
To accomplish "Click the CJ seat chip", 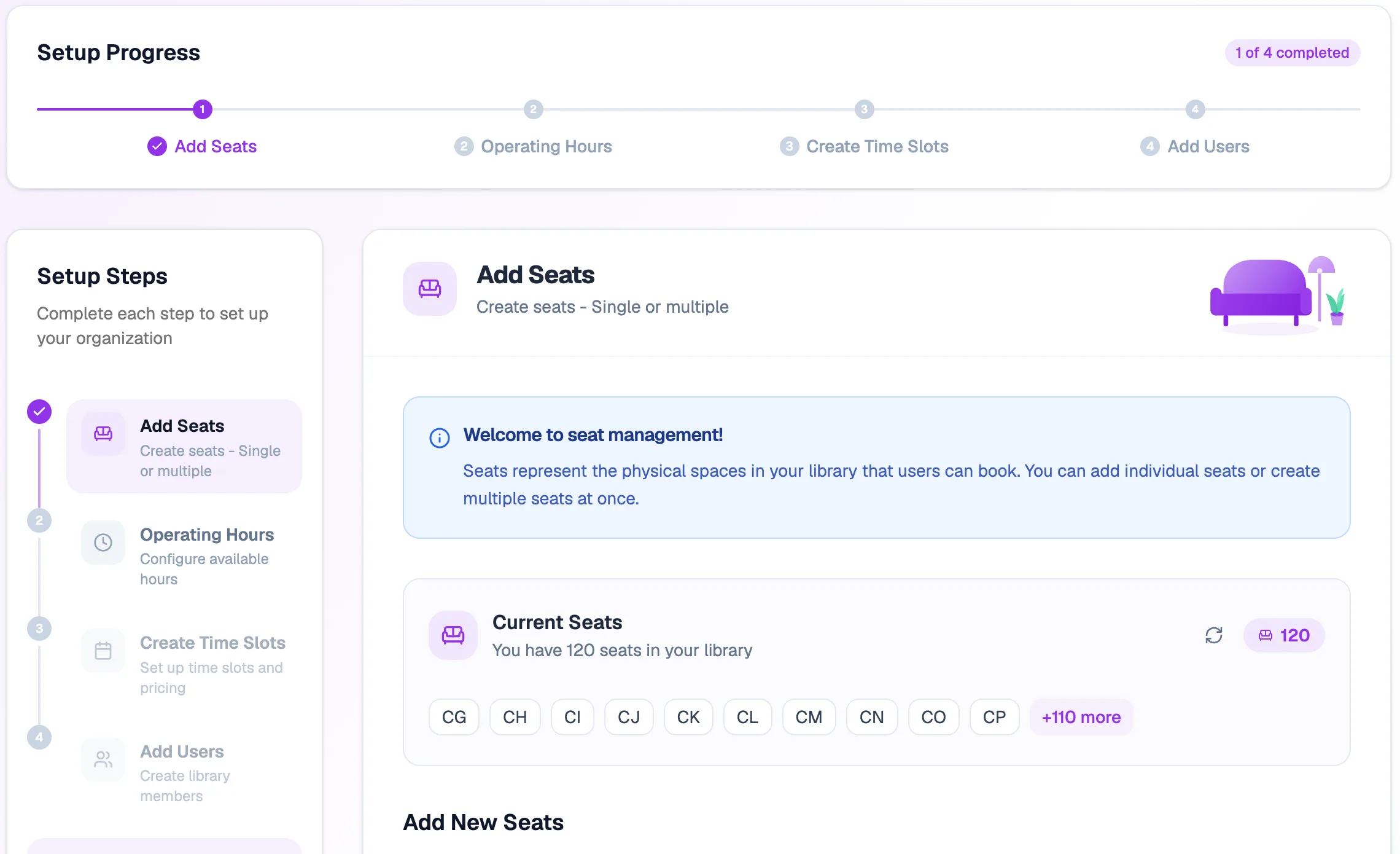I will click(x=629, y=717).
